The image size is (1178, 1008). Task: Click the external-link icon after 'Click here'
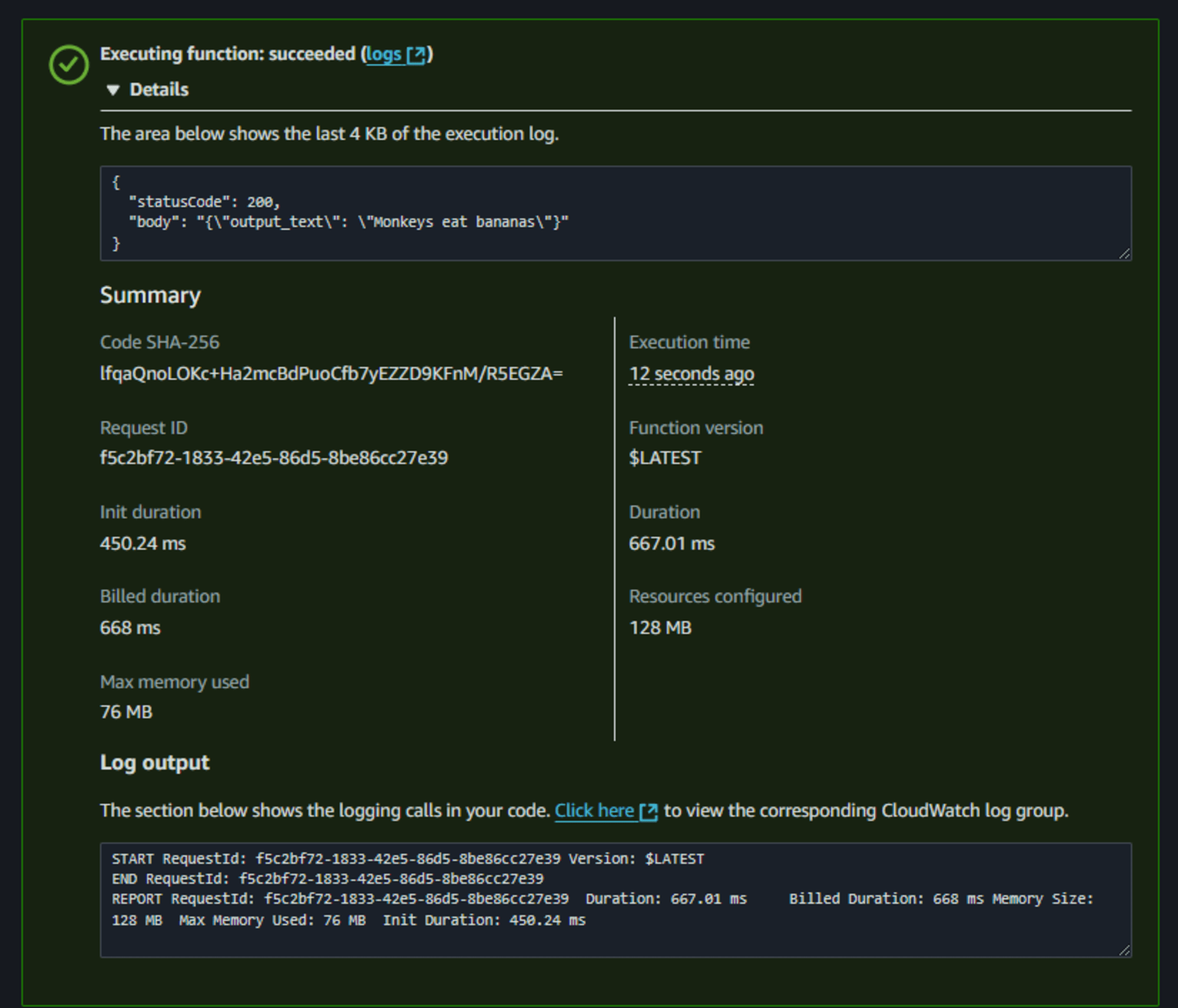pos(648,812)
